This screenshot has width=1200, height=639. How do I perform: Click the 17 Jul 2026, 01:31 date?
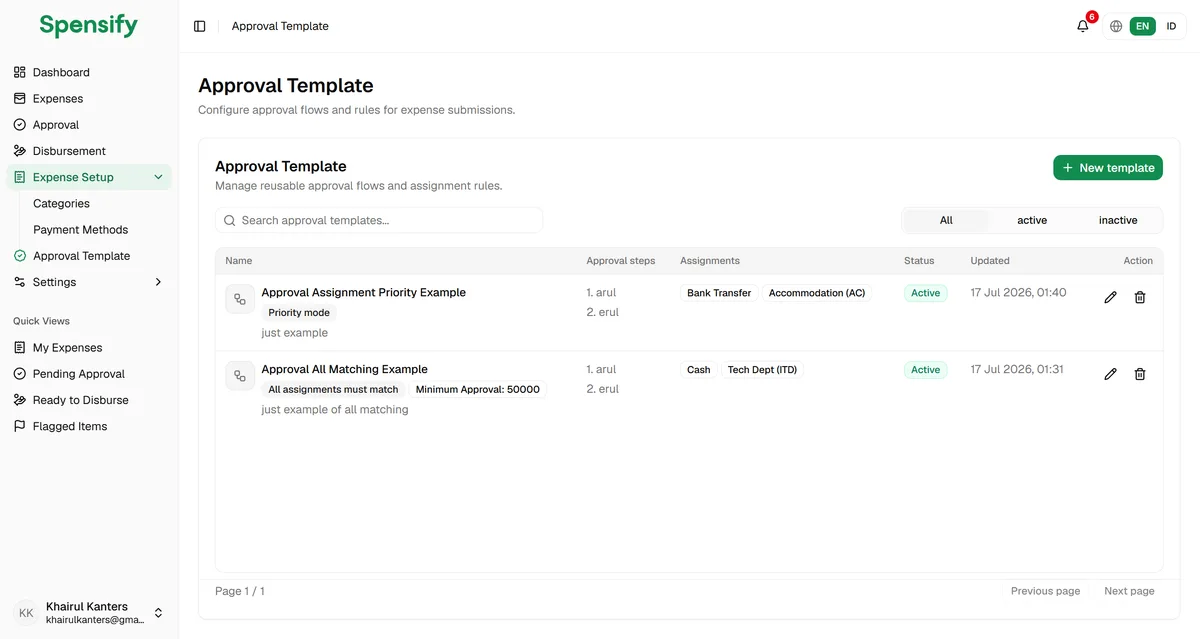1017,369
